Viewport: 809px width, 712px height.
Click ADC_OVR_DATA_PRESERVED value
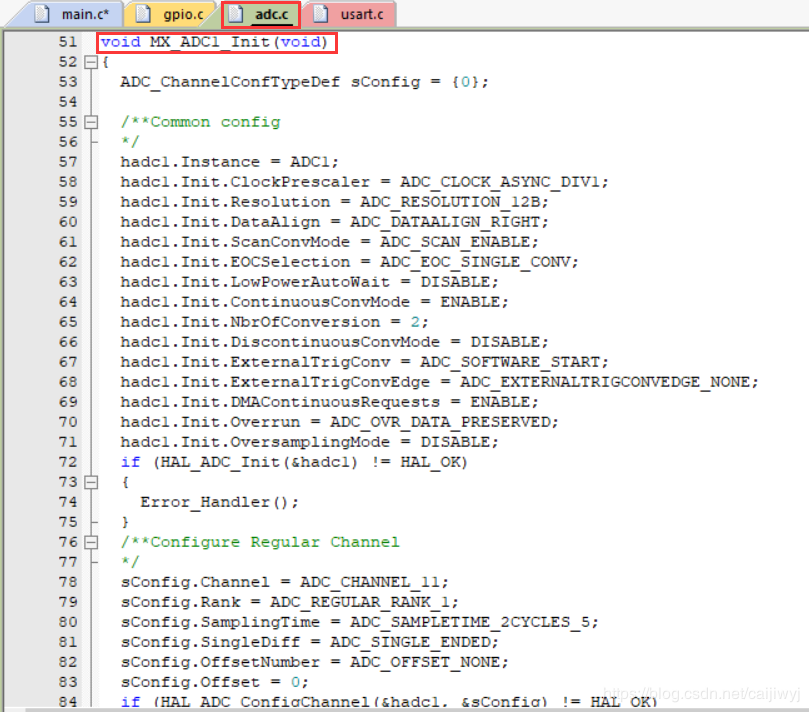[x=440, y=422]
